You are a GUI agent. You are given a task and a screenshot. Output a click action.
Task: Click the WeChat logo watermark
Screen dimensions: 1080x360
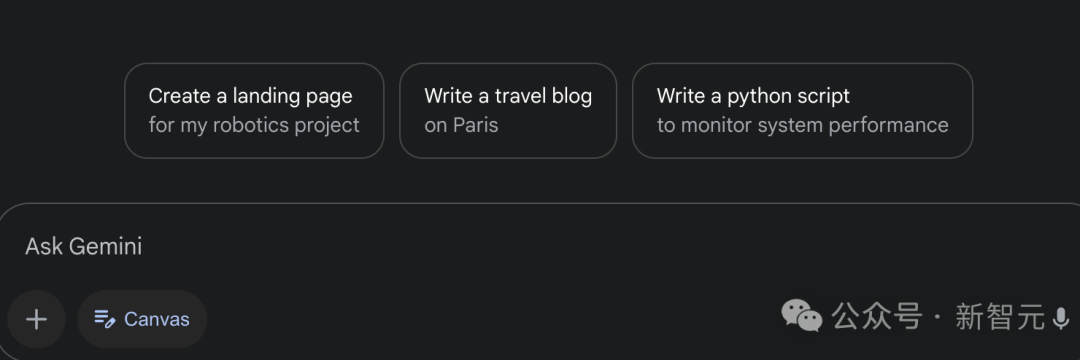(802, 316)
